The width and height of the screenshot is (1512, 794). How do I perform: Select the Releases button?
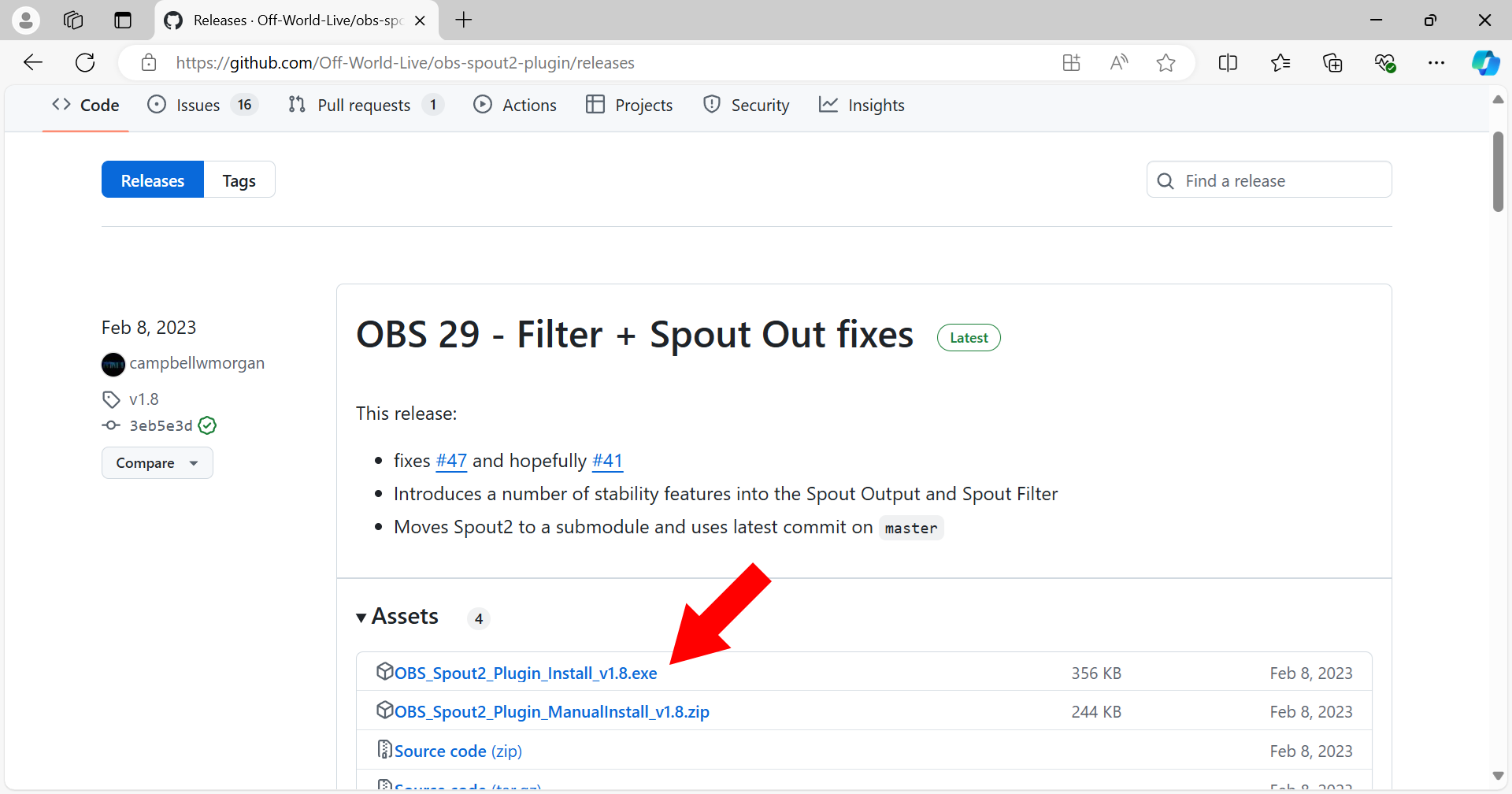pos(153,180)
